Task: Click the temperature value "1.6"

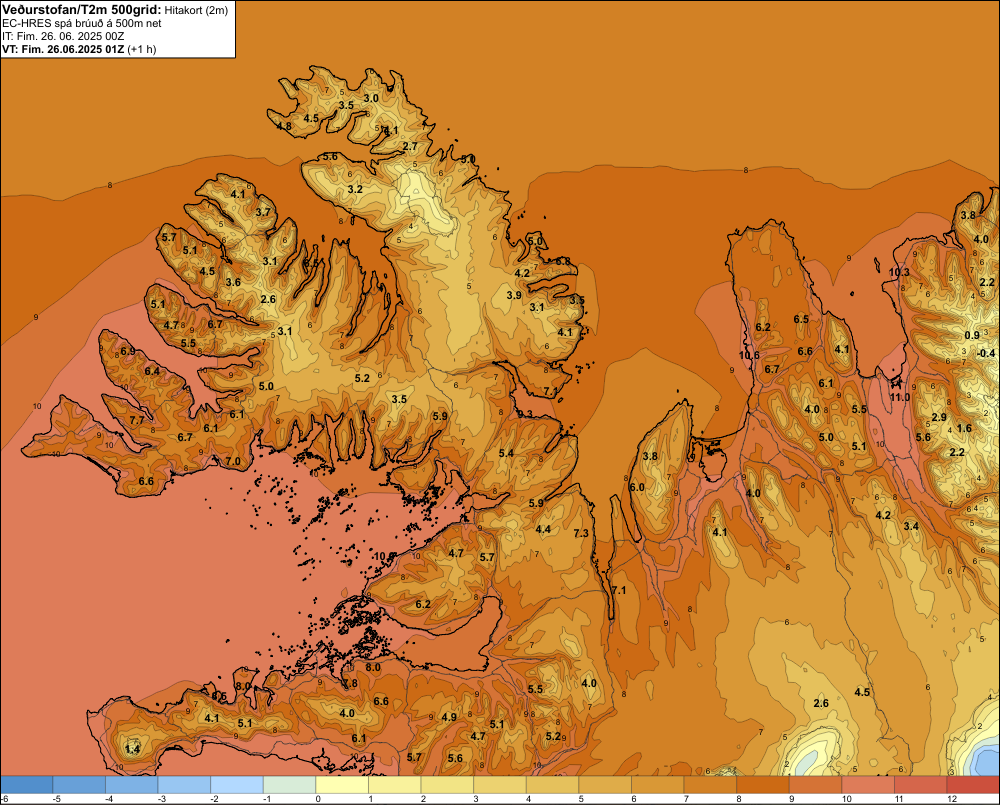Action: point(964,429)
